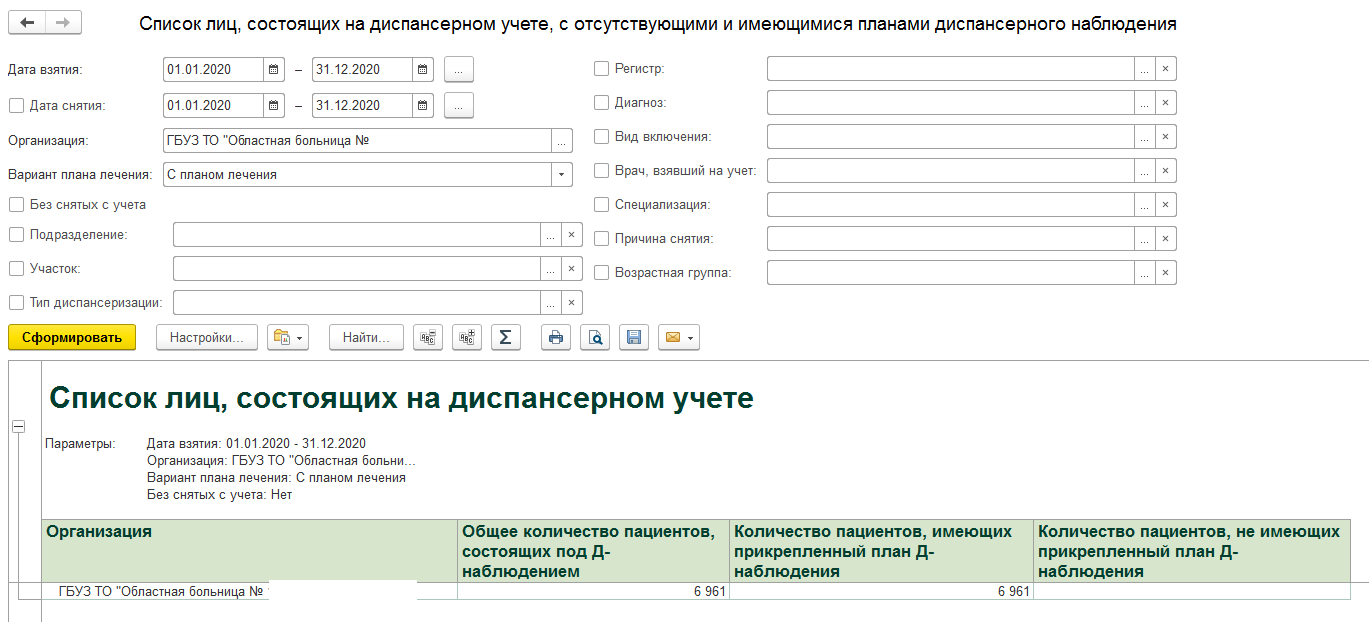Click the collapse all groups icon
This screenshot has width=1369, height=623.
pos(428,338)
